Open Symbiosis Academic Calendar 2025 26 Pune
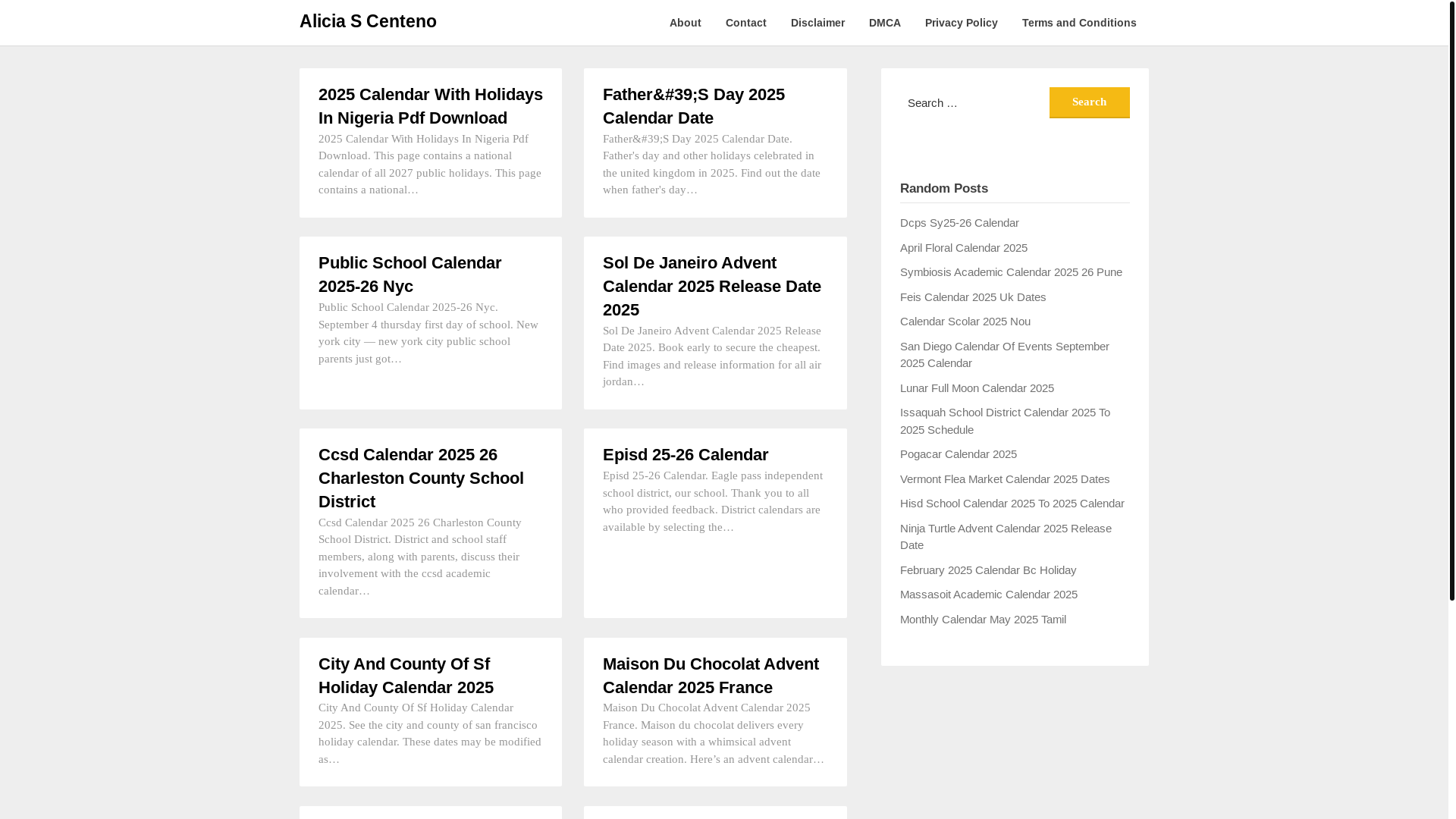This screenshot has height=819, width=1456. tap(1011, 272)
